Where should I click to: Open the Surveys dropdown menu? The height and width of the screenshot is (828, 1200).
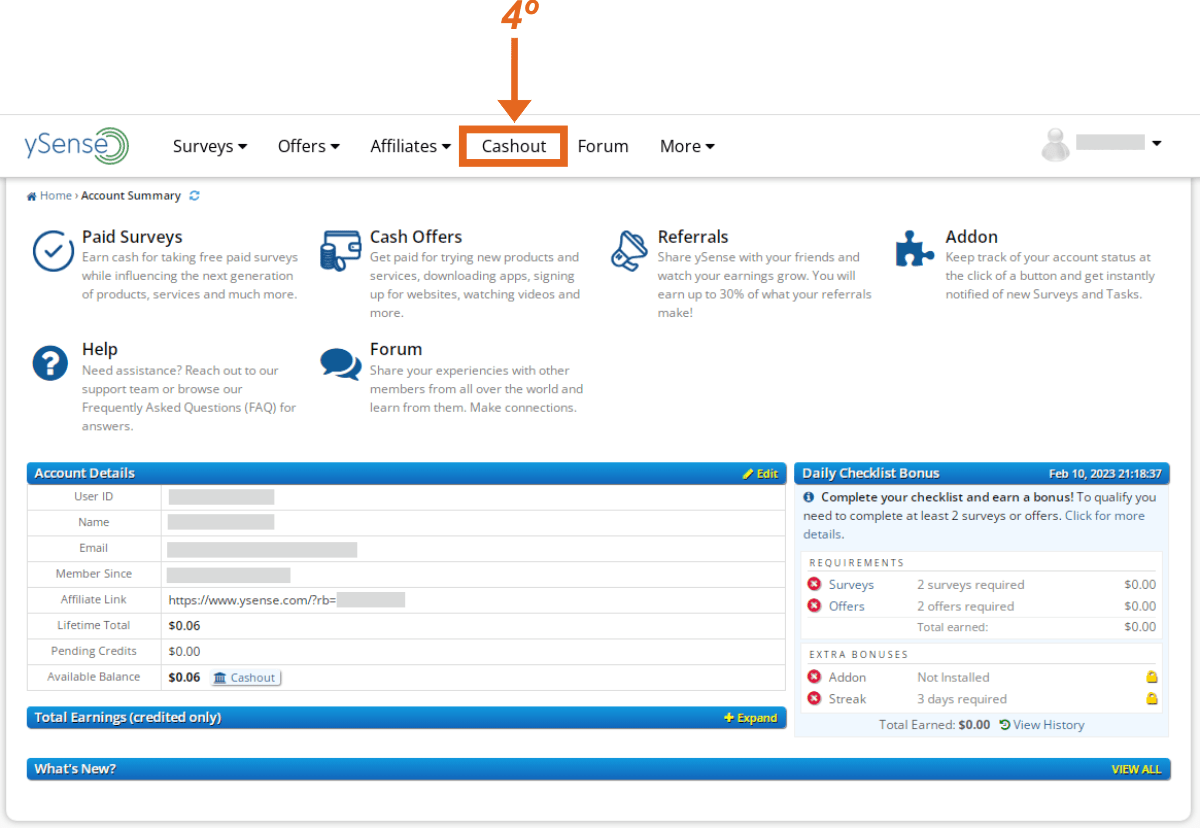[x=209, y=146]
